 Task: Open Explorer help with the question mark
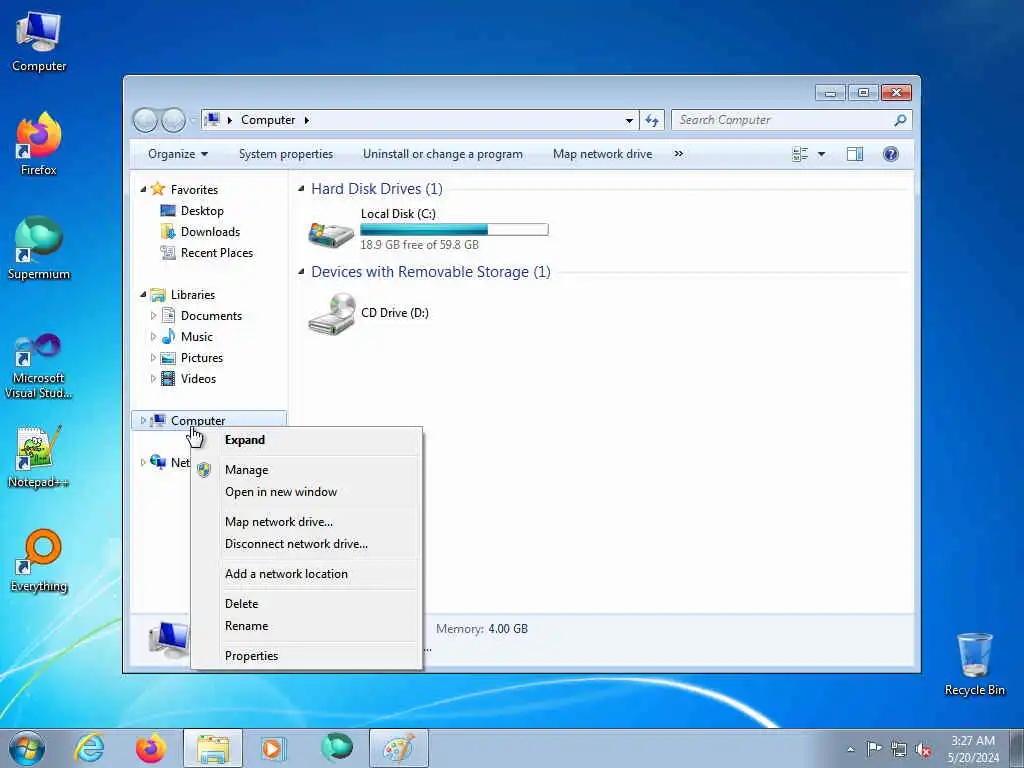890,154
